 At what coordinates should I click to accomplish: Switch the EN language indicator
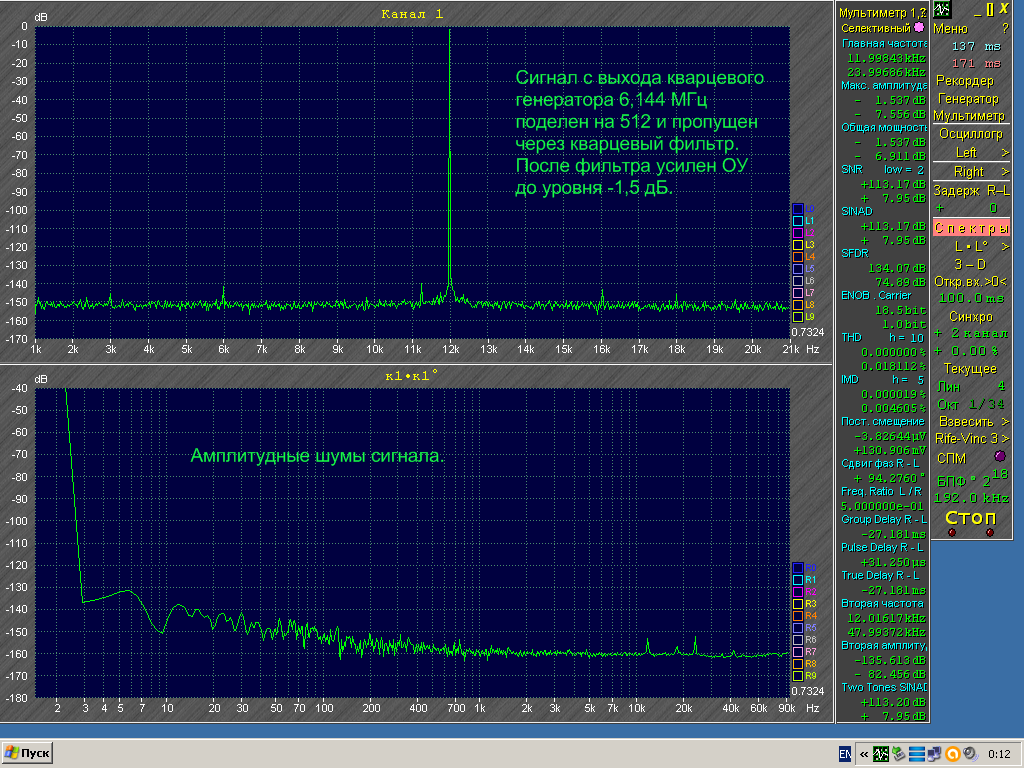pos(844,754)
